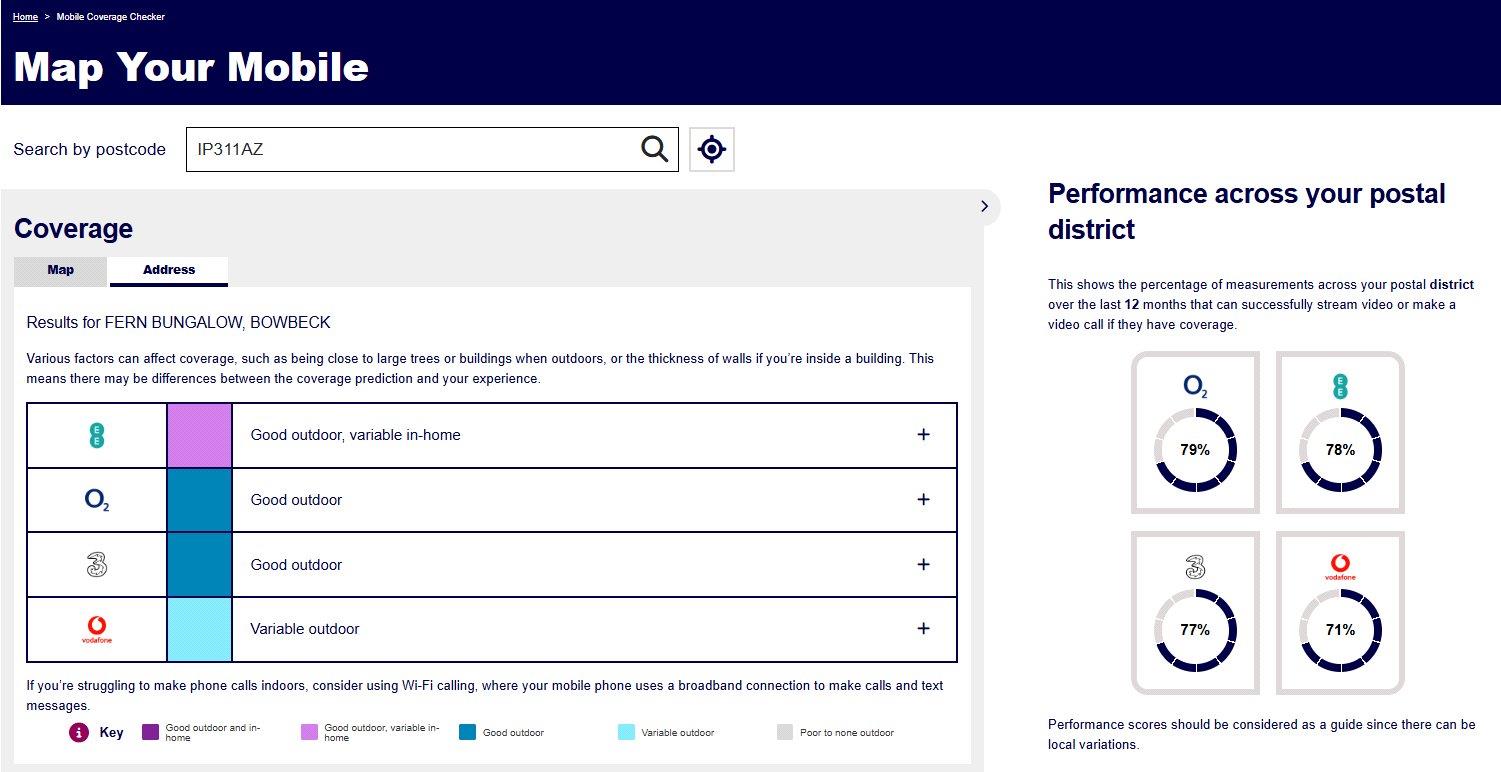Click the light purple variable in-home key swatch

tap(310, 732)
